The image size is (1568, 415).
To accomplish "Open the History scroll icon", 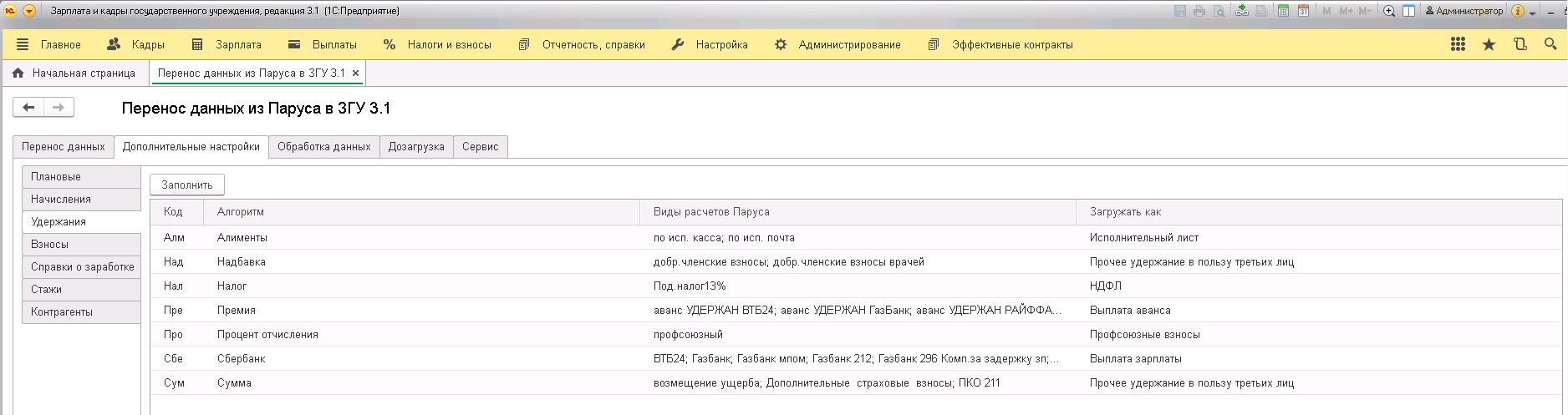I will [x=1520, y=44].
